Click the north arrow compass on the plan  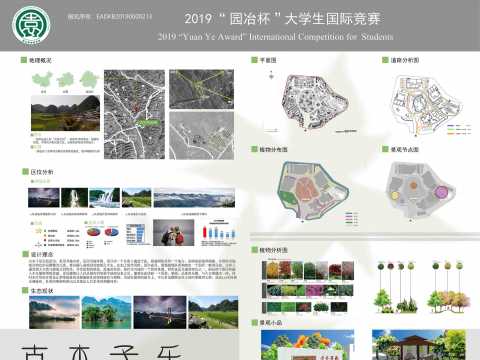coord(271,75)
